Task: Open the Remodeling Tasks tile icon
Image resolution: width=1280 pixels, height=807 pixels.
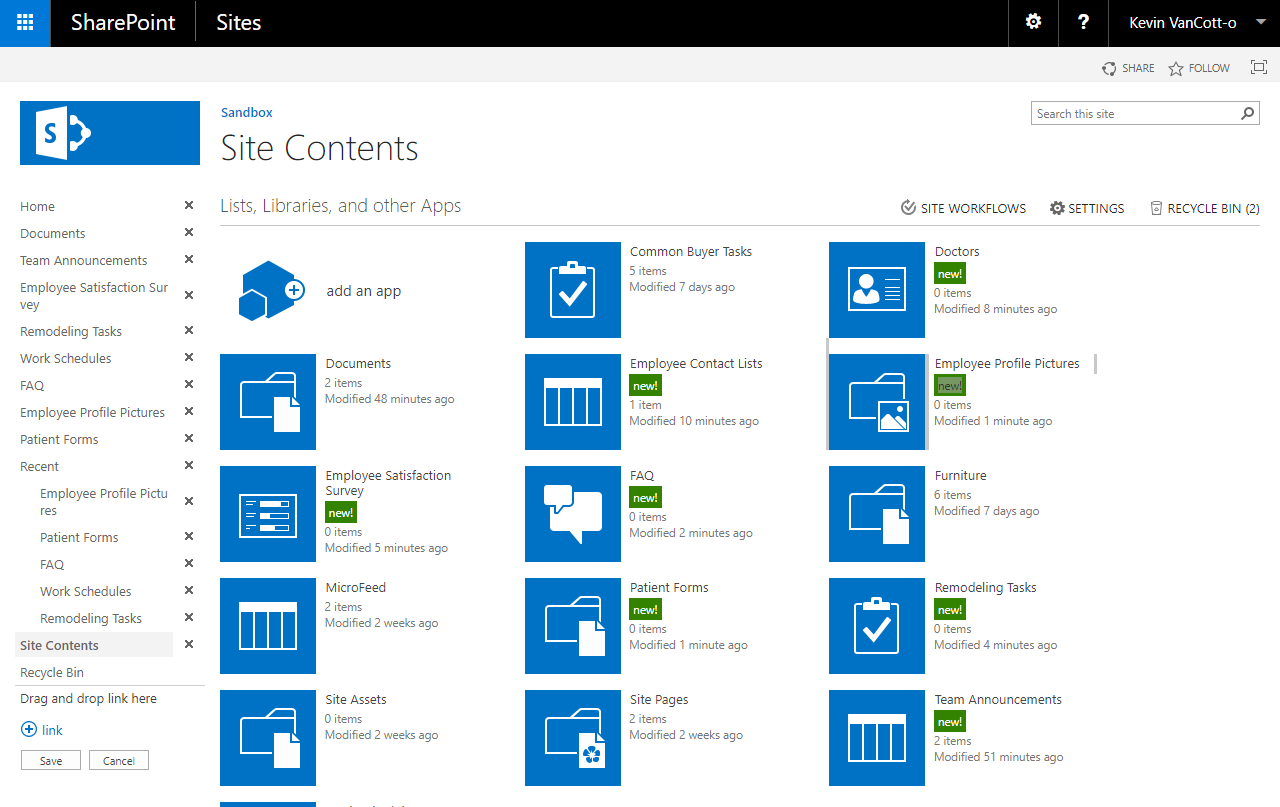Action: pos(877,626)
